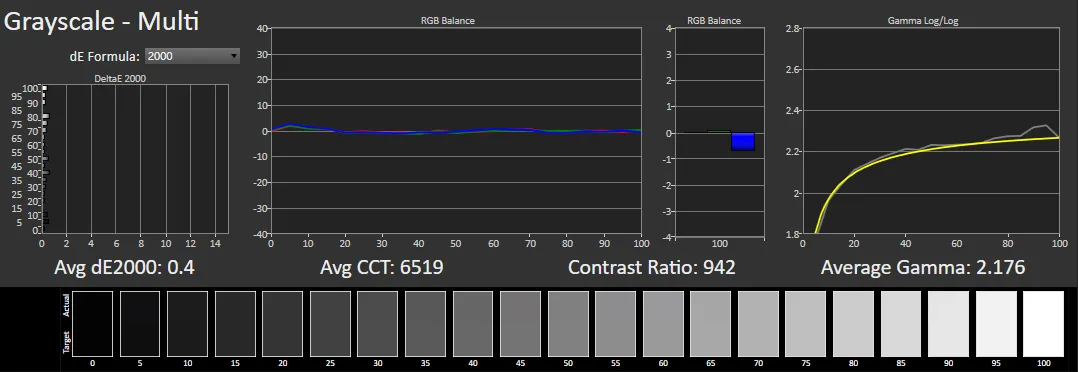The width and height of the screenshot is (1078, 372).
Task: Click the Avg CCT: 6519 readout
Action: (382, 267)
